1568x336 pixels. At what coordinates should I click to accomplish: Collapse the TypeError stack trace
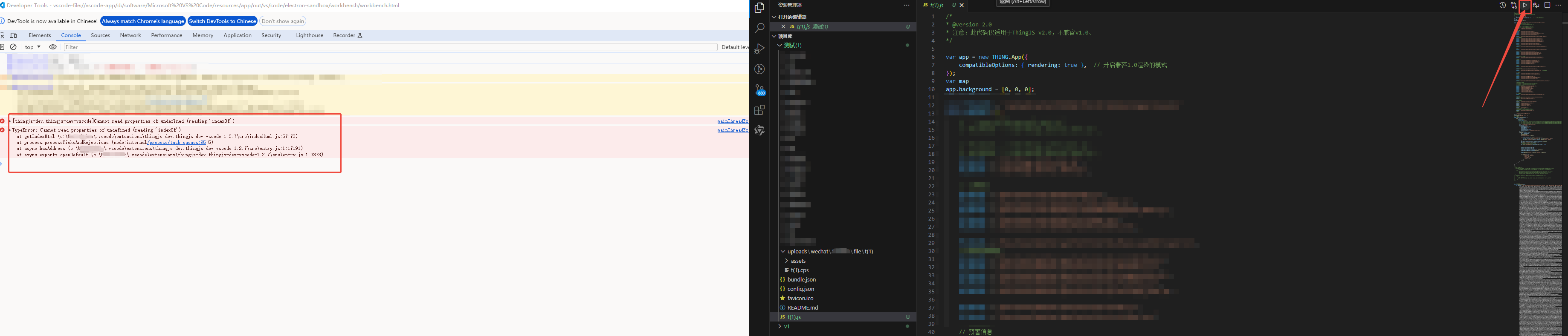pyautogui.click(x=10, y=130)
